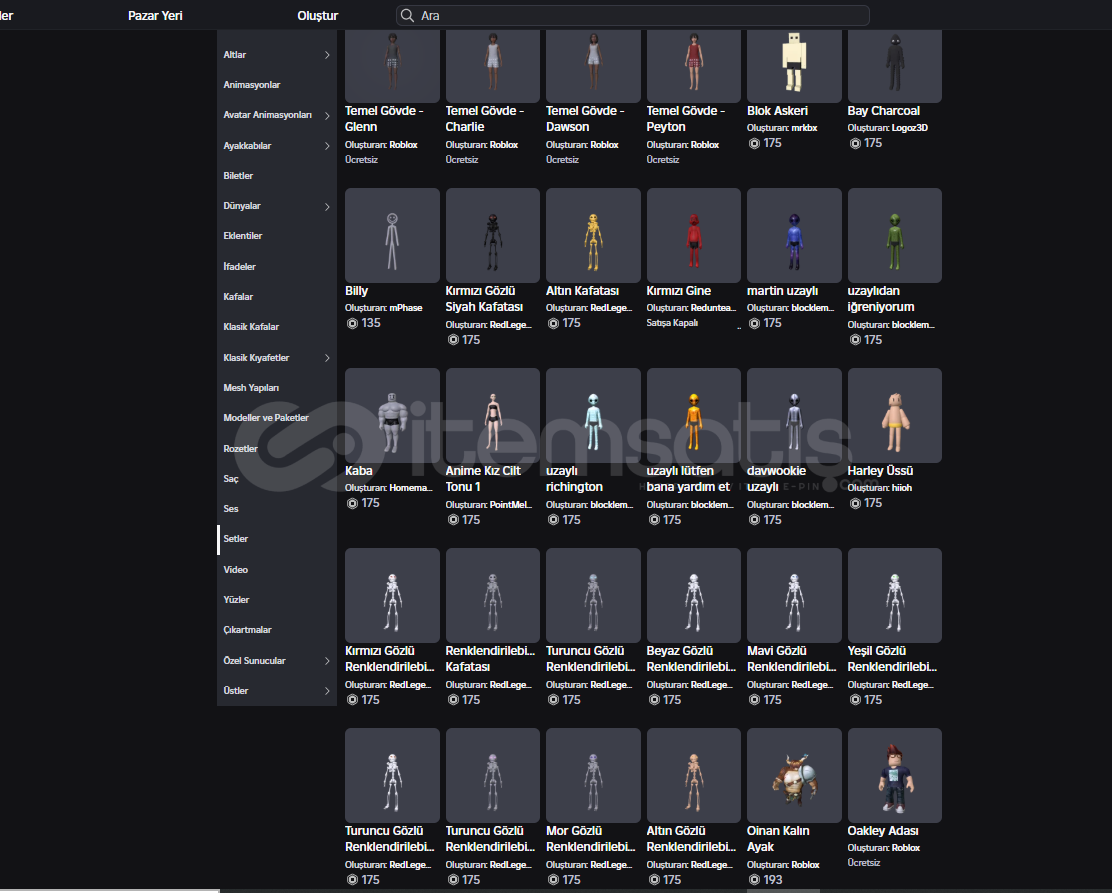Open the Billy stick figure thumbnail
The width and height of the screenshot is (1112, 893).
point(392,235)
